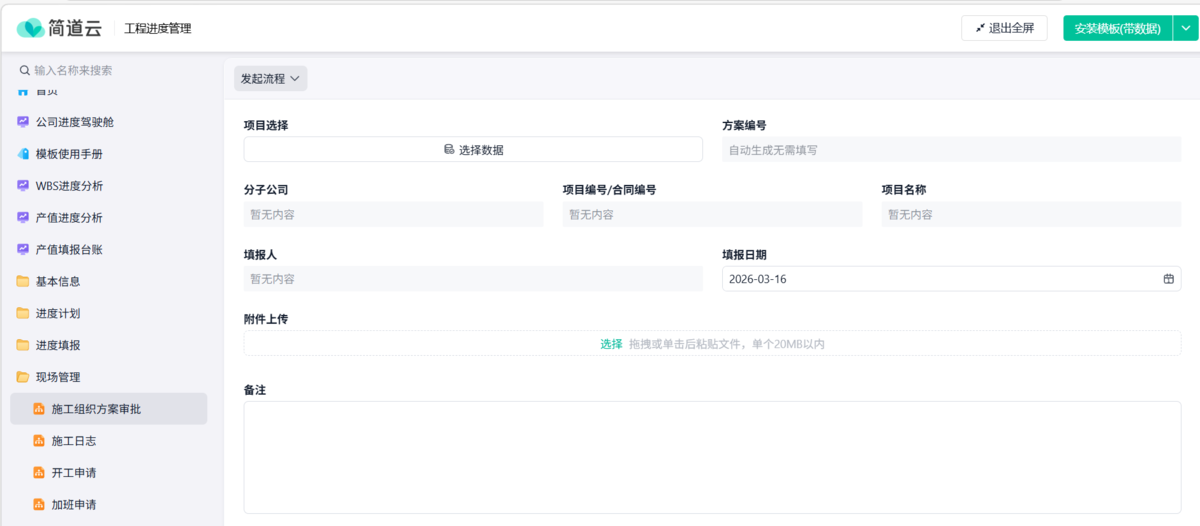The image size is (1200, 526).
Task: Open 产值进度分析 from the sidebar
Action: click(111, 218)
